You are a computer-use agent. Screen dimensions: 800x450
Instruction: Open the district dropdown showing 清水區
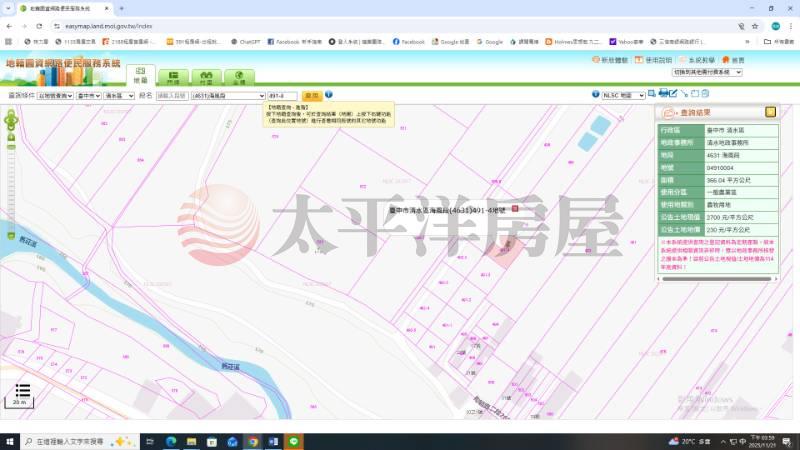pos(119,95)
